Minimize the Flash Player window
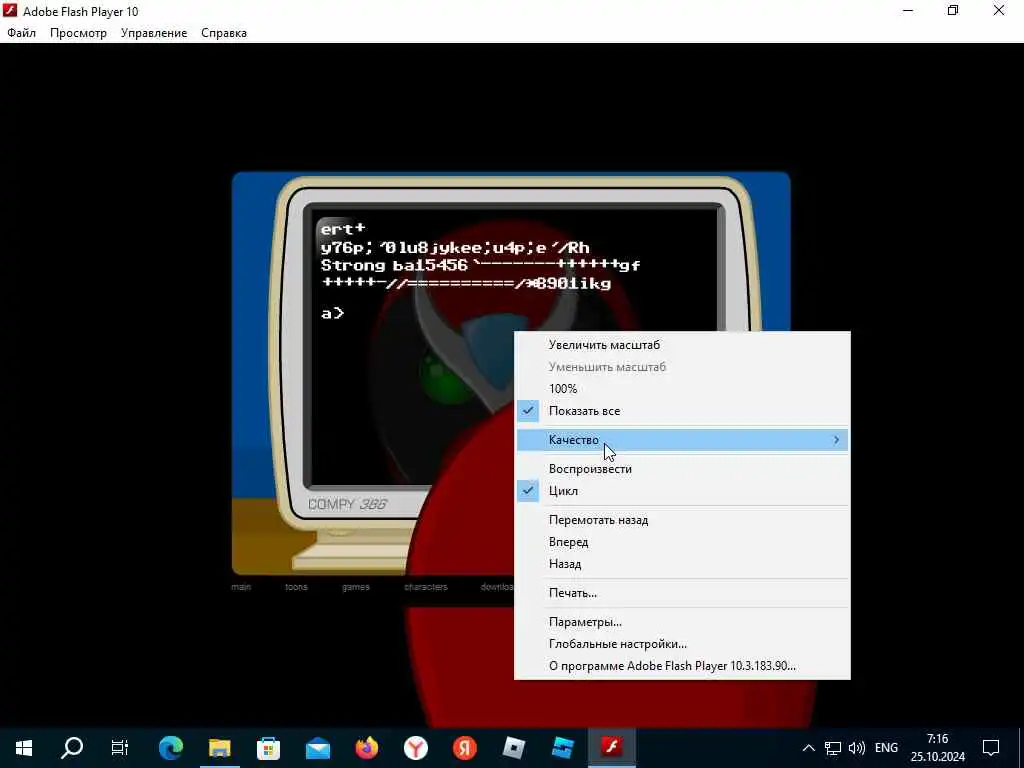The width and height of the screenshot is (1024, 768). 908,10
